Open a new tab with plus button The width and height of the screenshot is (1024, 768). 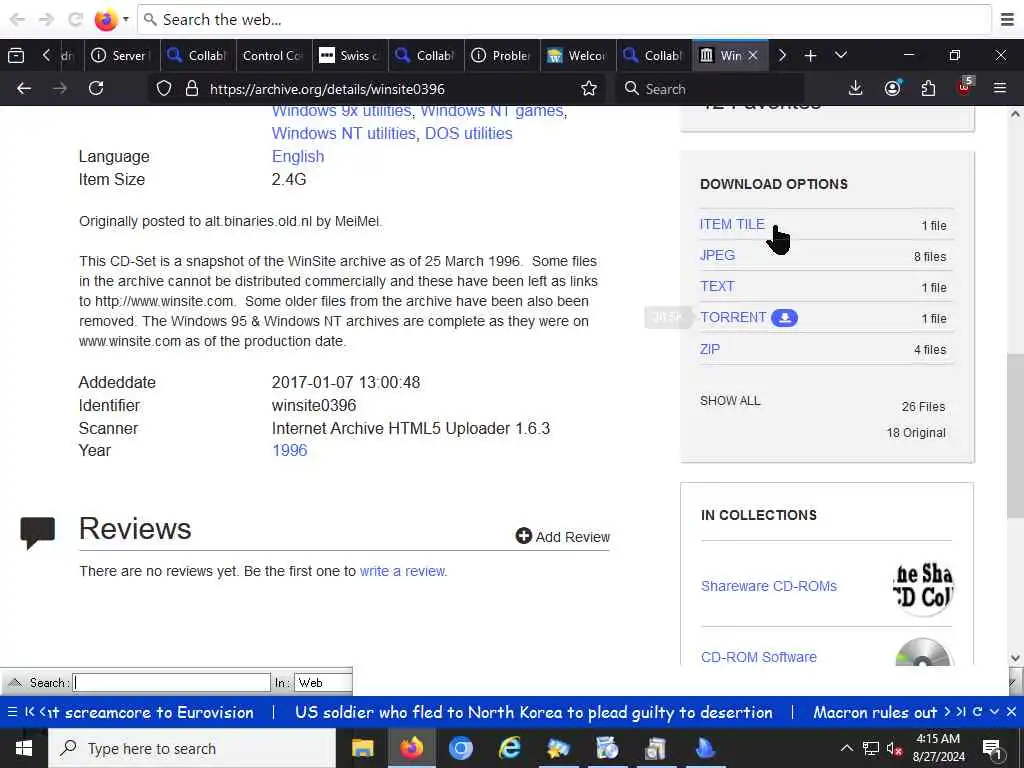click(x=810, y=56)
